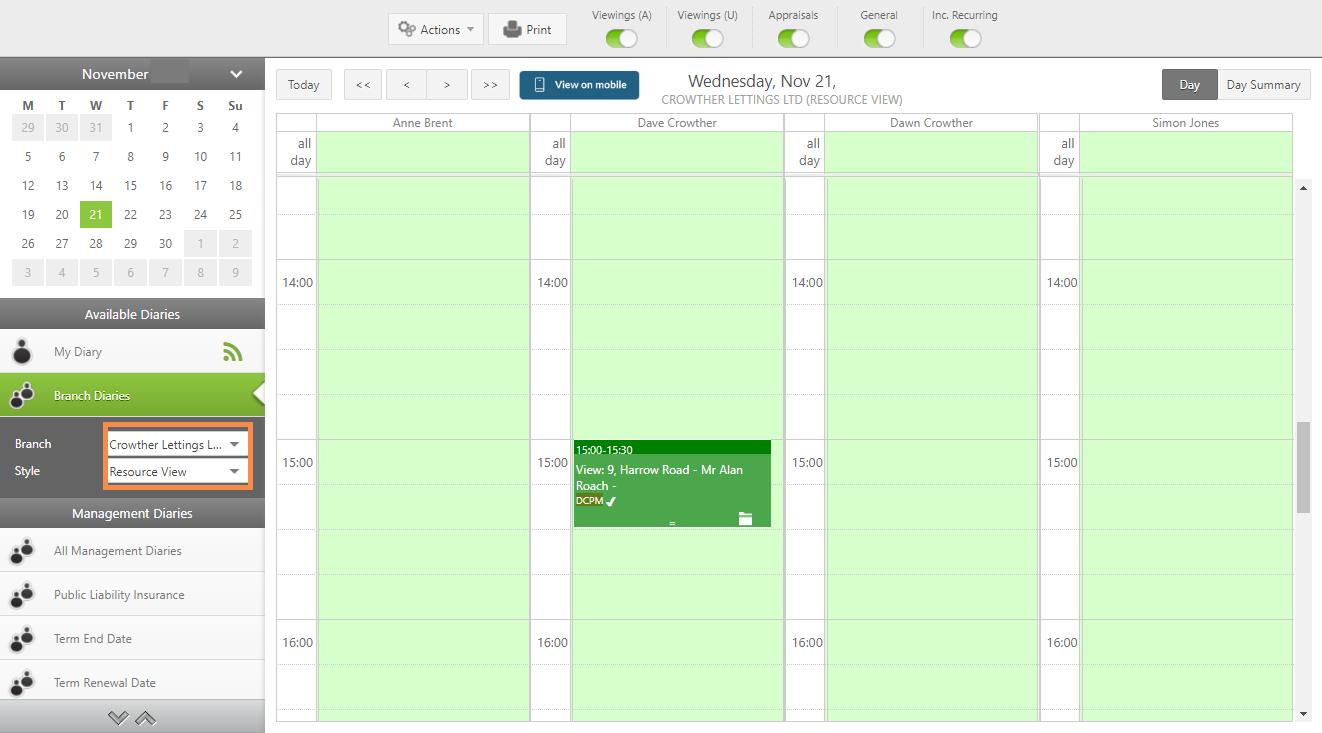Click the scrollbar up arrow
1322x733 pixels.
click(1303, 188)
